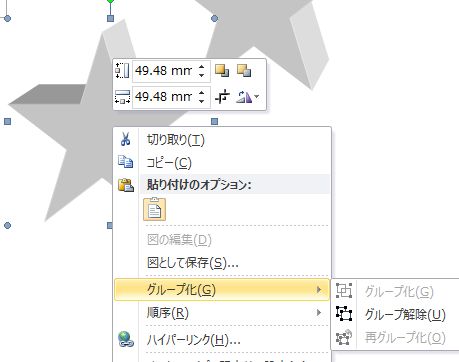Open the グループ化(G) submenu entry
Screen dimensions: 459x362
[222, 290]
